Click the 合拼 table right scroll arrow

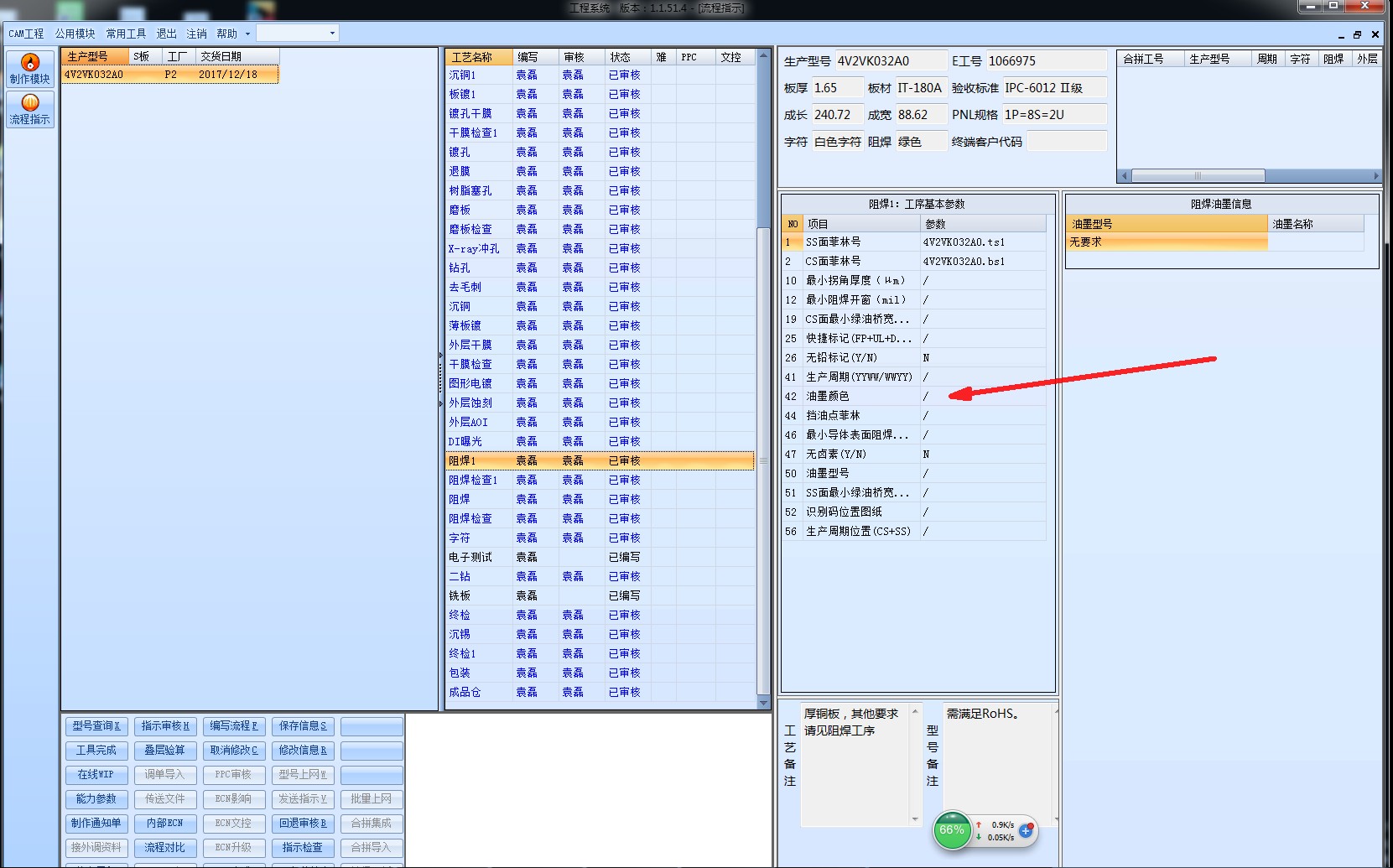1376,175
